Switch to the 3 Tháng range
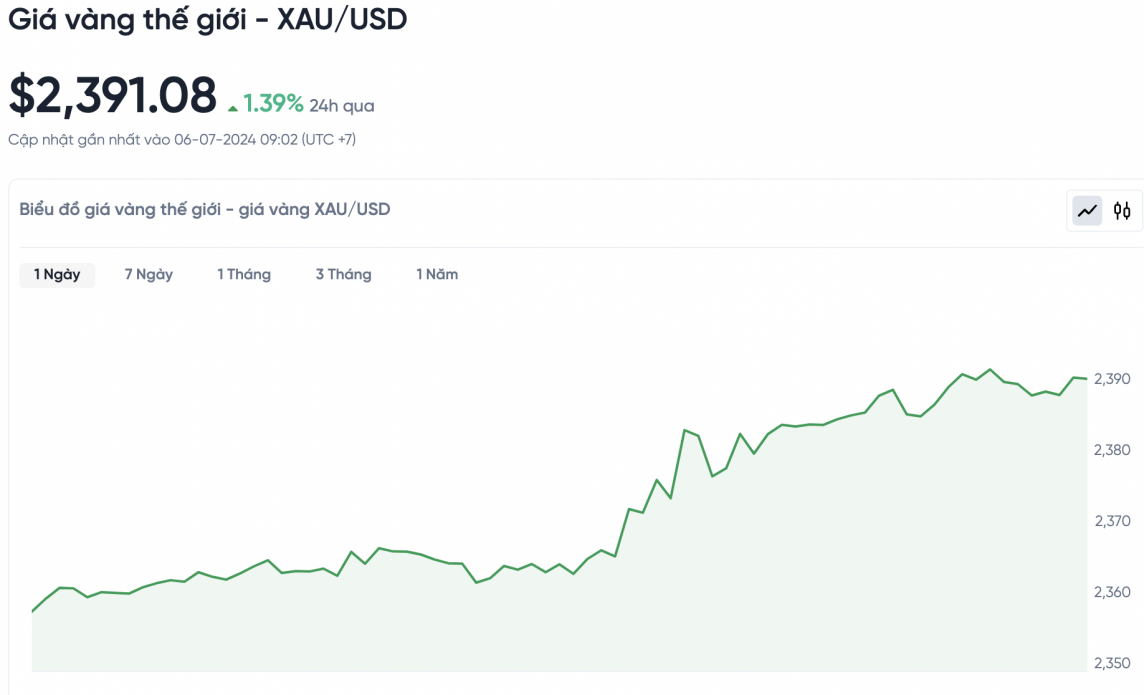The height and width of the screenshot is (695, 1144). click(x=343, y=274)
